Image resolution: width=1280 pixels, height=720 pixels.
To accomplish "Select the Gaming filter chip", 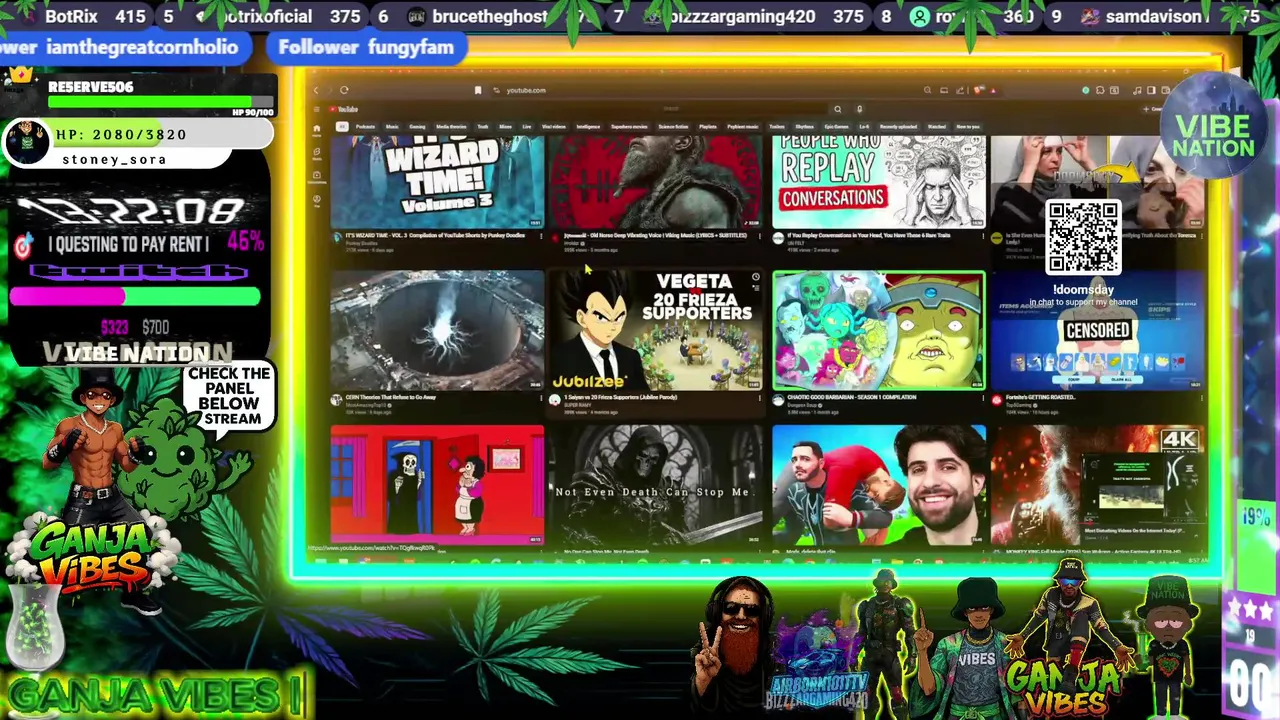I will [417, 127].
